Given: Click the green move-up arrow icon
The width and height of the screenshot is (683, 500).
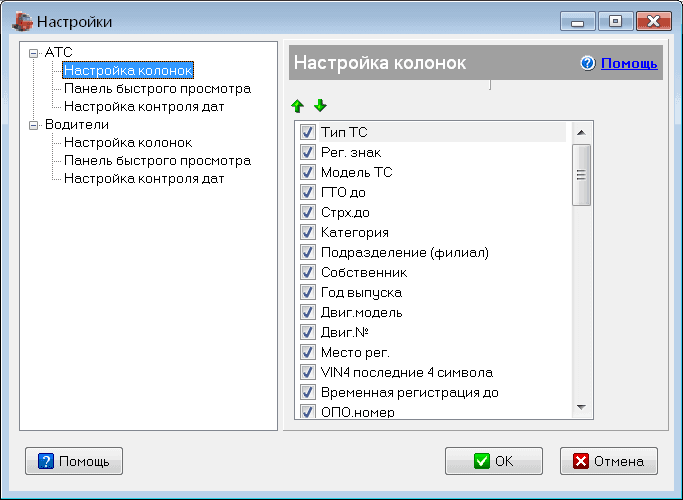Looking at the screenshot, I should [297, 106].
